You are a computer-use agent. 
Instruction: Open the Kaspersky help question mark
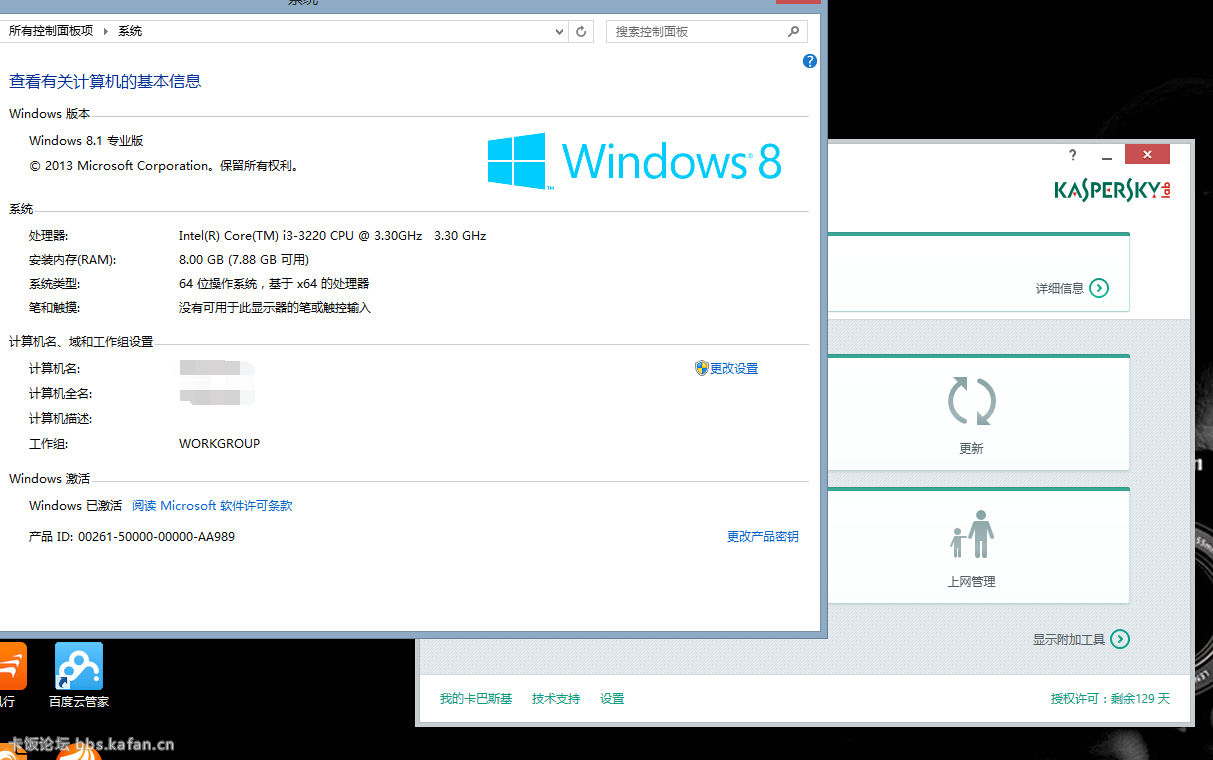pos(1073,155)
